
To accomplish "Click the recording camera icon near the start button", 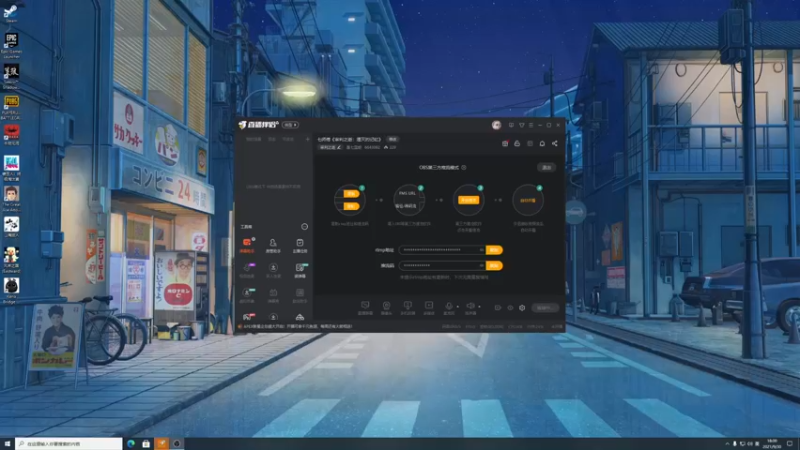I will click(497, 308).
